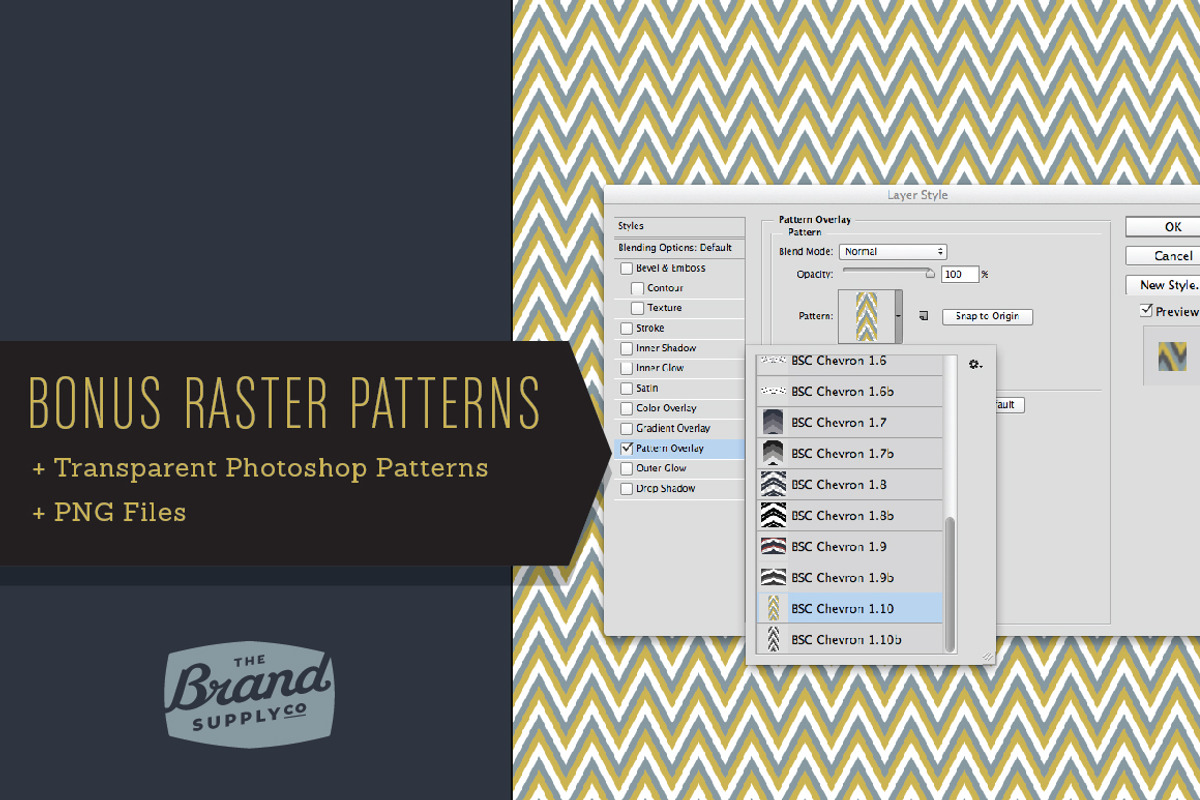
Task: Click the current pattern preview swatch
Action: tap(865, 316)
